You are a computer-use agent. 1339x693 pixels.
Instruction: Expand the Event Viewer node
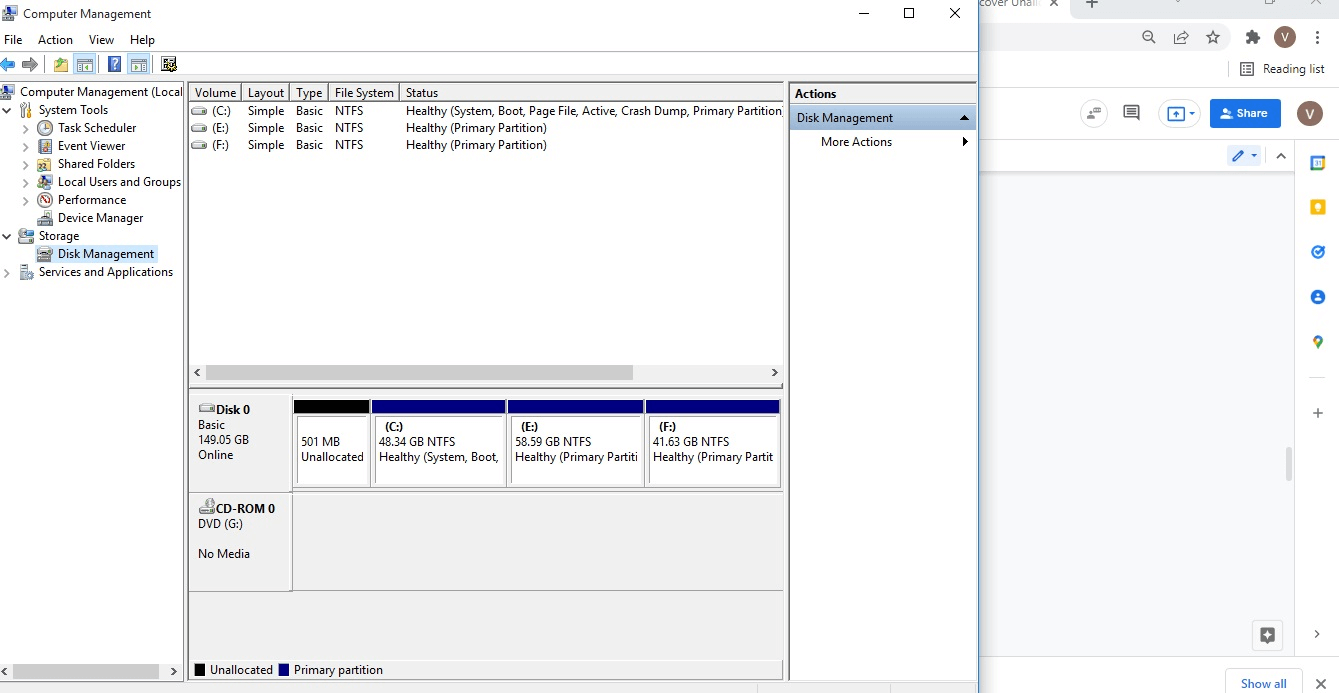pos(26,146)
